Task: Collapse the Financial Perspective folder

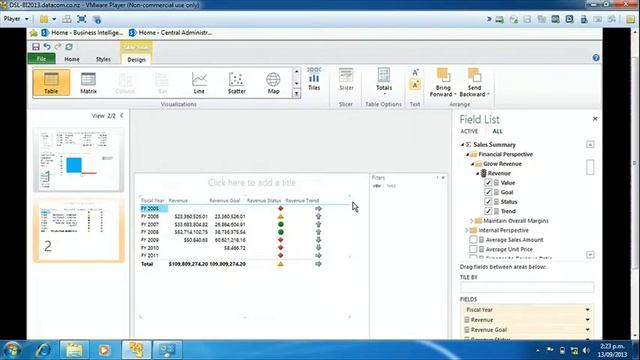Action: tap(467, 154)
